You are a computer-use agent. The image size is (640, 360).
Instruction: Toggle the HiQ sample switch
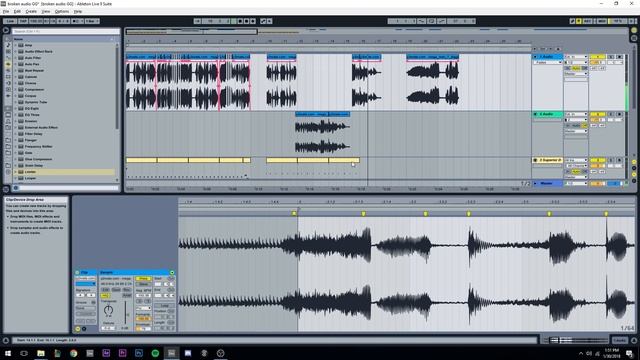click(x=105, y=296)
